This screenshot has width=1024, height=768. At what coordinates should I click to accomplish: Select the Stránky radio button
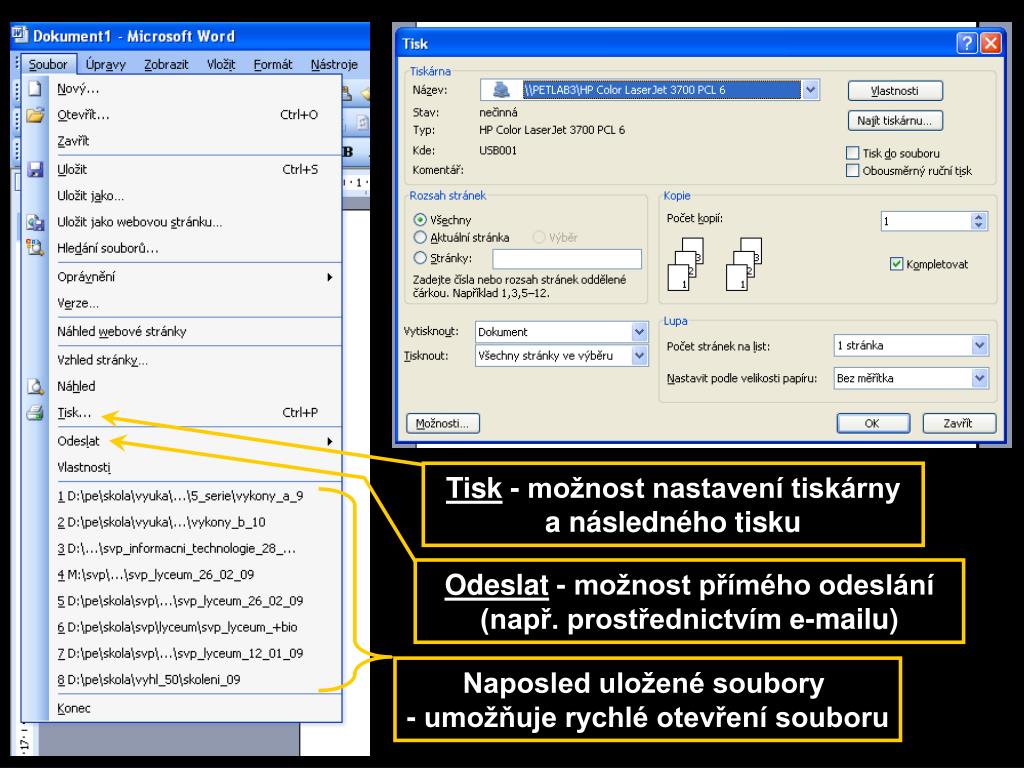click(420, 257)
